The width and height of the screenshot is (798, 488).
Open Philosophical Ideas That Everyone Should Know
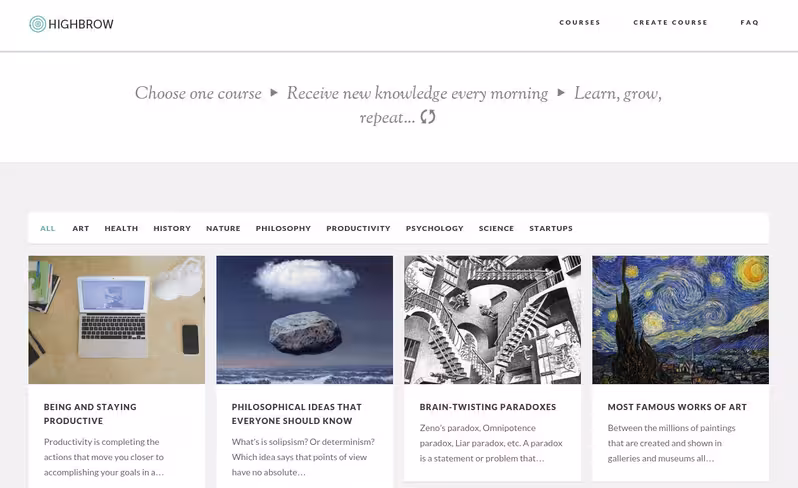pyautogui.click(x=297, y=414)
